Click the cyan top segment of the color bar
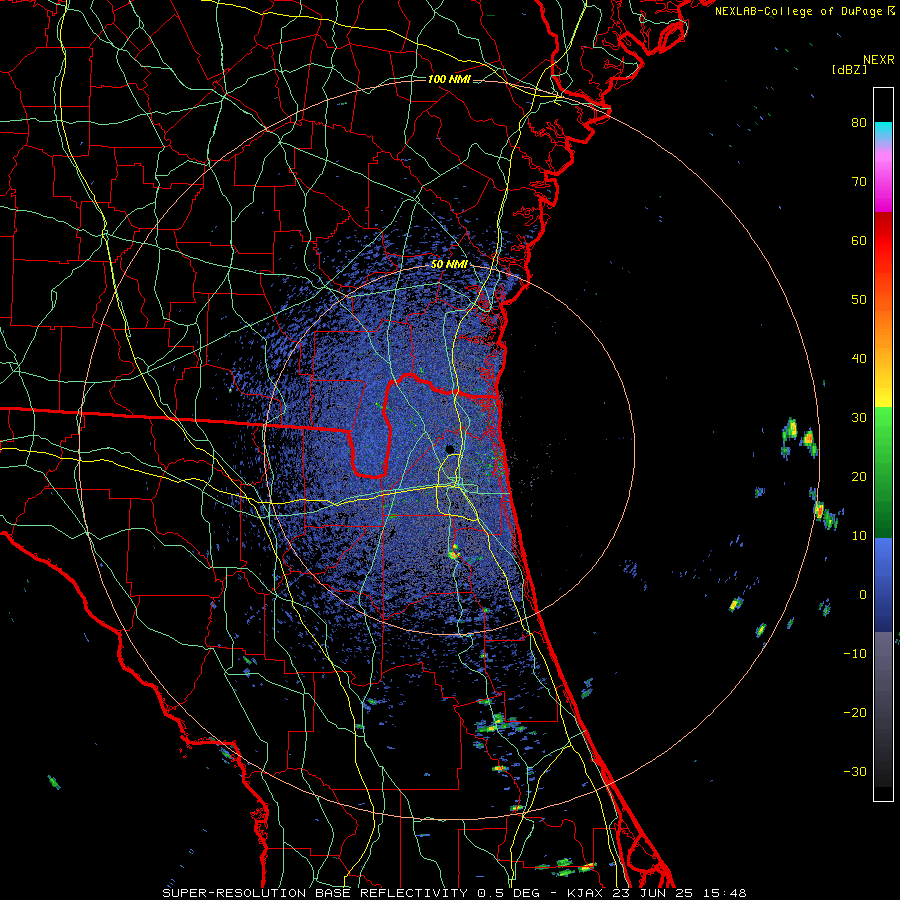Image resolution: width=900 pixels, height=900 pixels. pos(883,130)
